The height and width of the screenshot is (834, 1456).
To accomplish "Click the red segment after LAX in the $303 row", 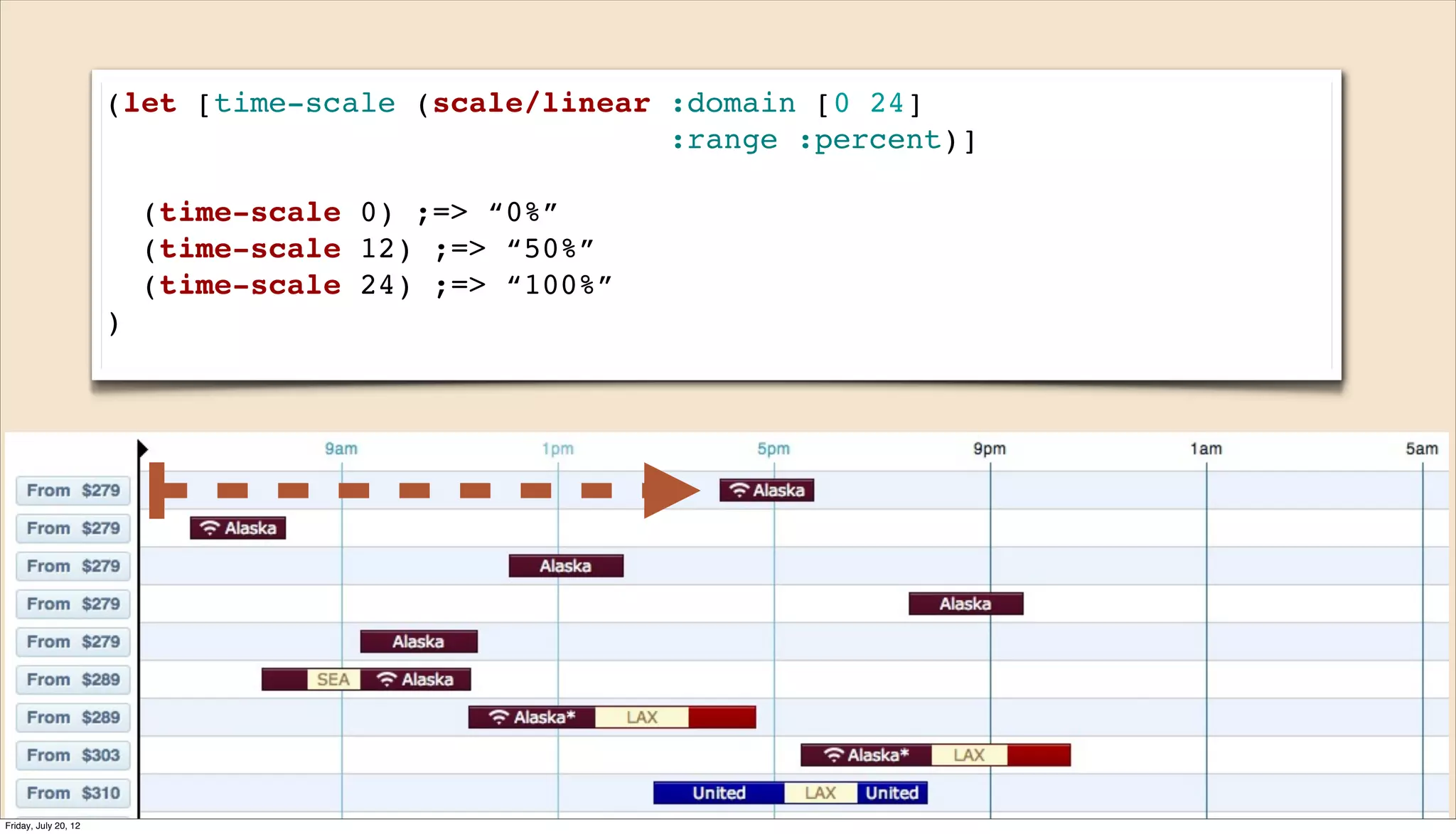I will [x=1039, y=755].
